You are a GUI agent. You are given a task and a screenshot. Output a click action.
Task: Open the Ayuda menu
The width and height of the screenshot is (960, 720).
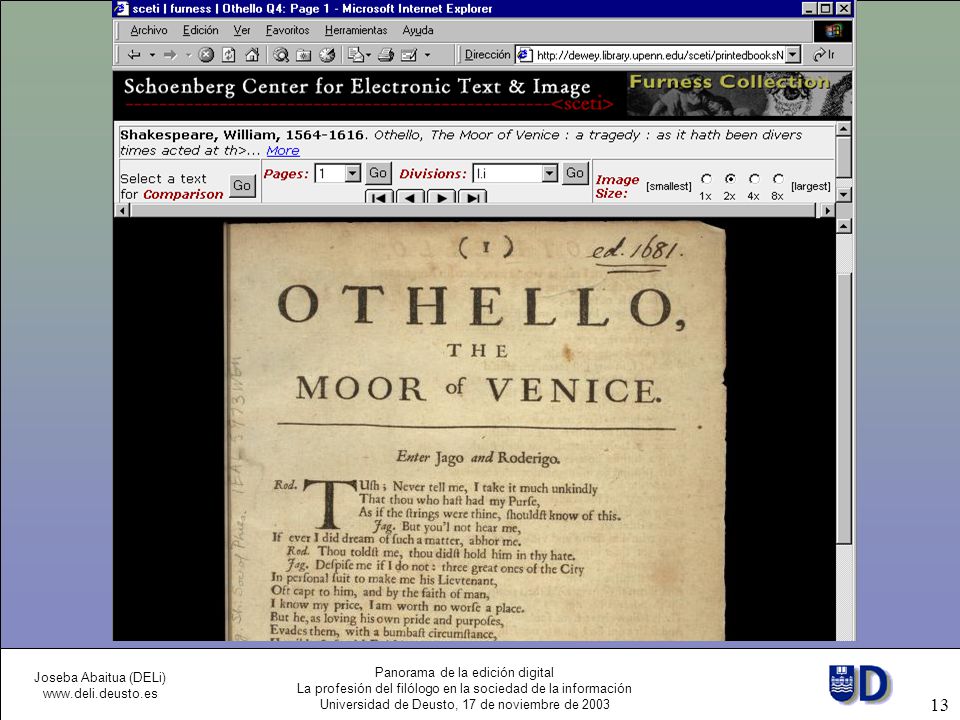point(418,30)
